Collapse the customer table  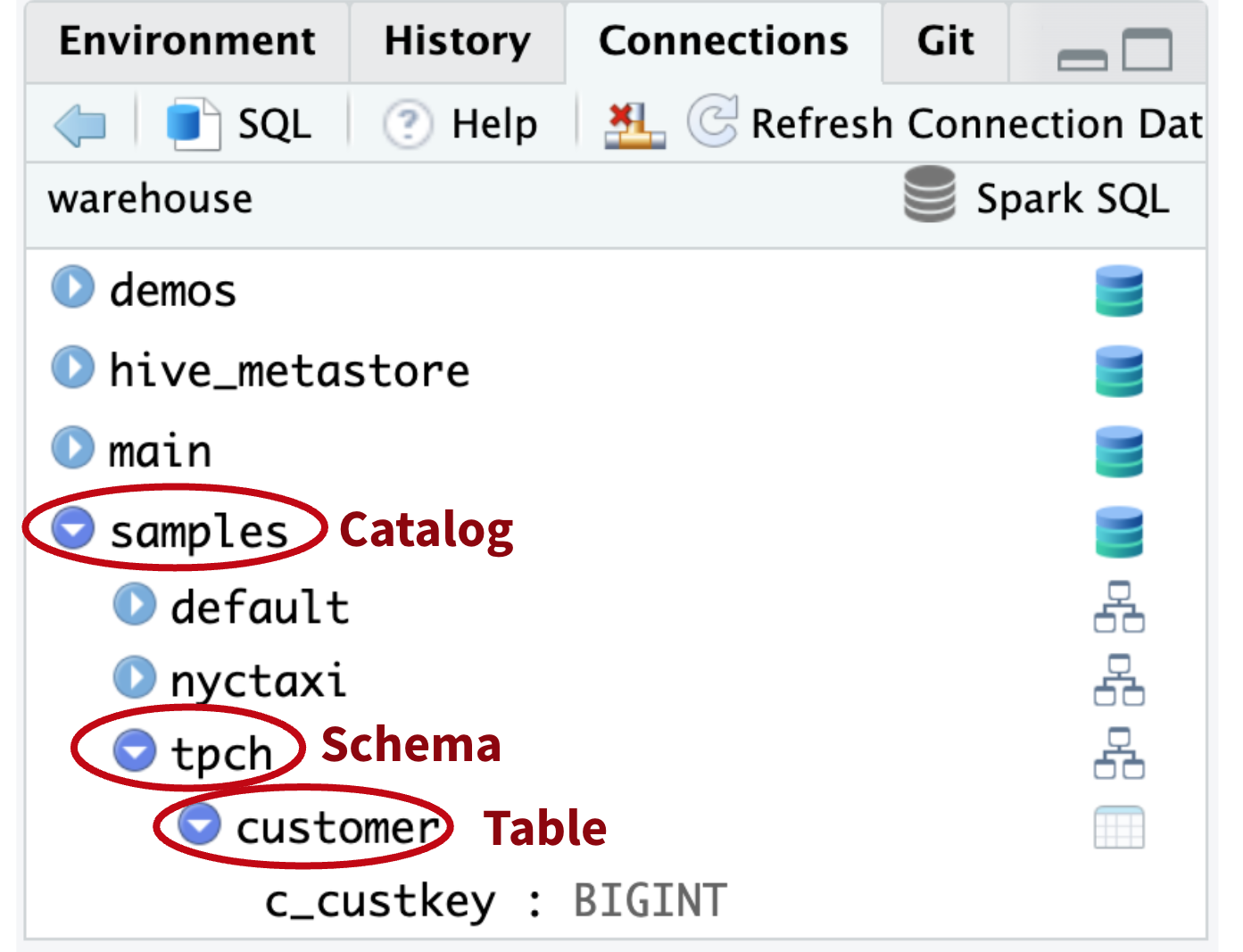coord(199,824)
